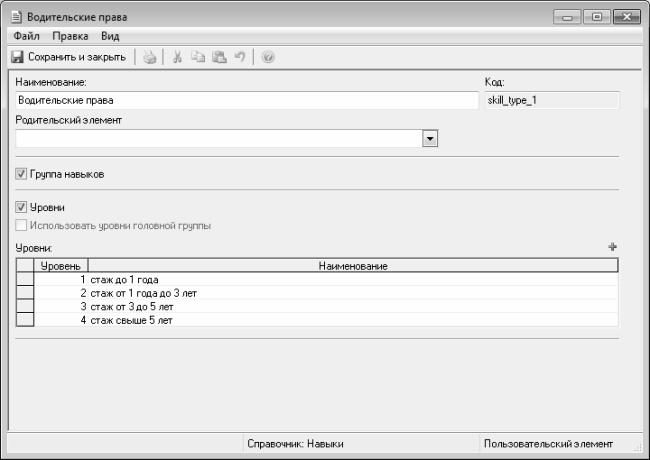This screenshot has width=650, height=460.
Task: Click the print icon in the toolbar
Action: point(149,58)
